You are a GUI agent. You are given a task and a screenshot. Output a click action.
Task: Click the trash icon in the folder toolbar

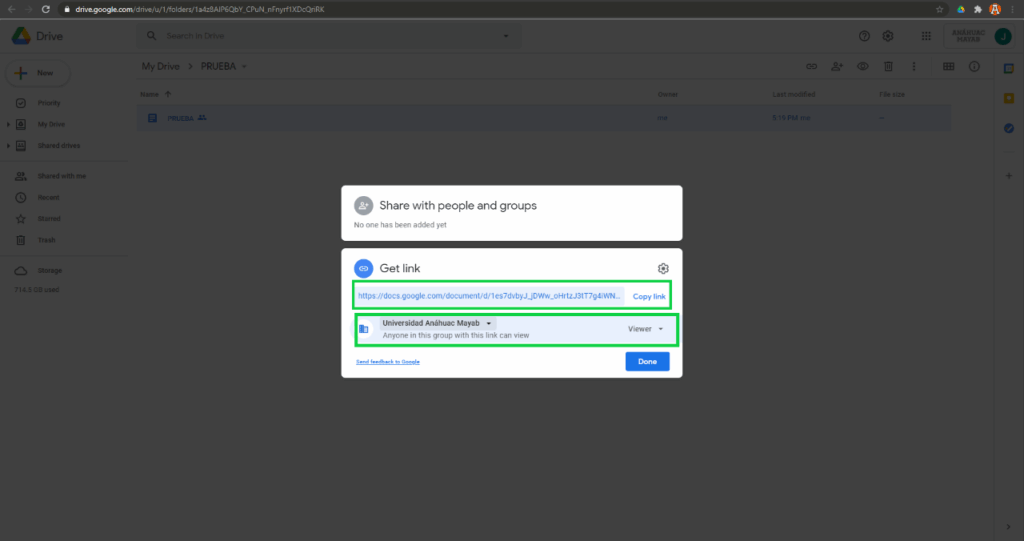888,66
